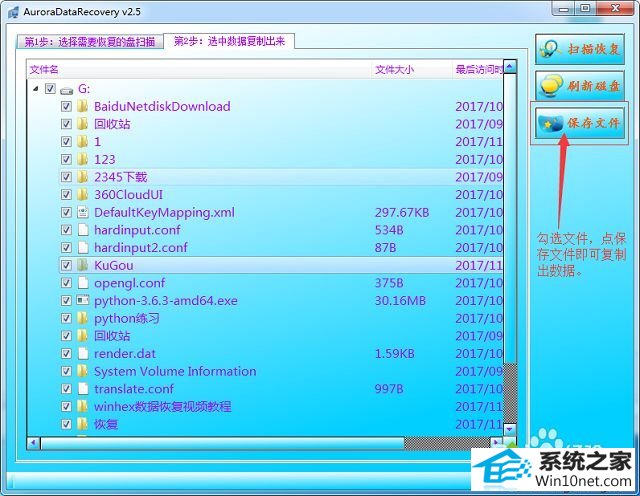This screenshot has width=640, height=496.
Task: Click the KuGou folder icon
Action: pyautogui.click(x=82, y=265)
